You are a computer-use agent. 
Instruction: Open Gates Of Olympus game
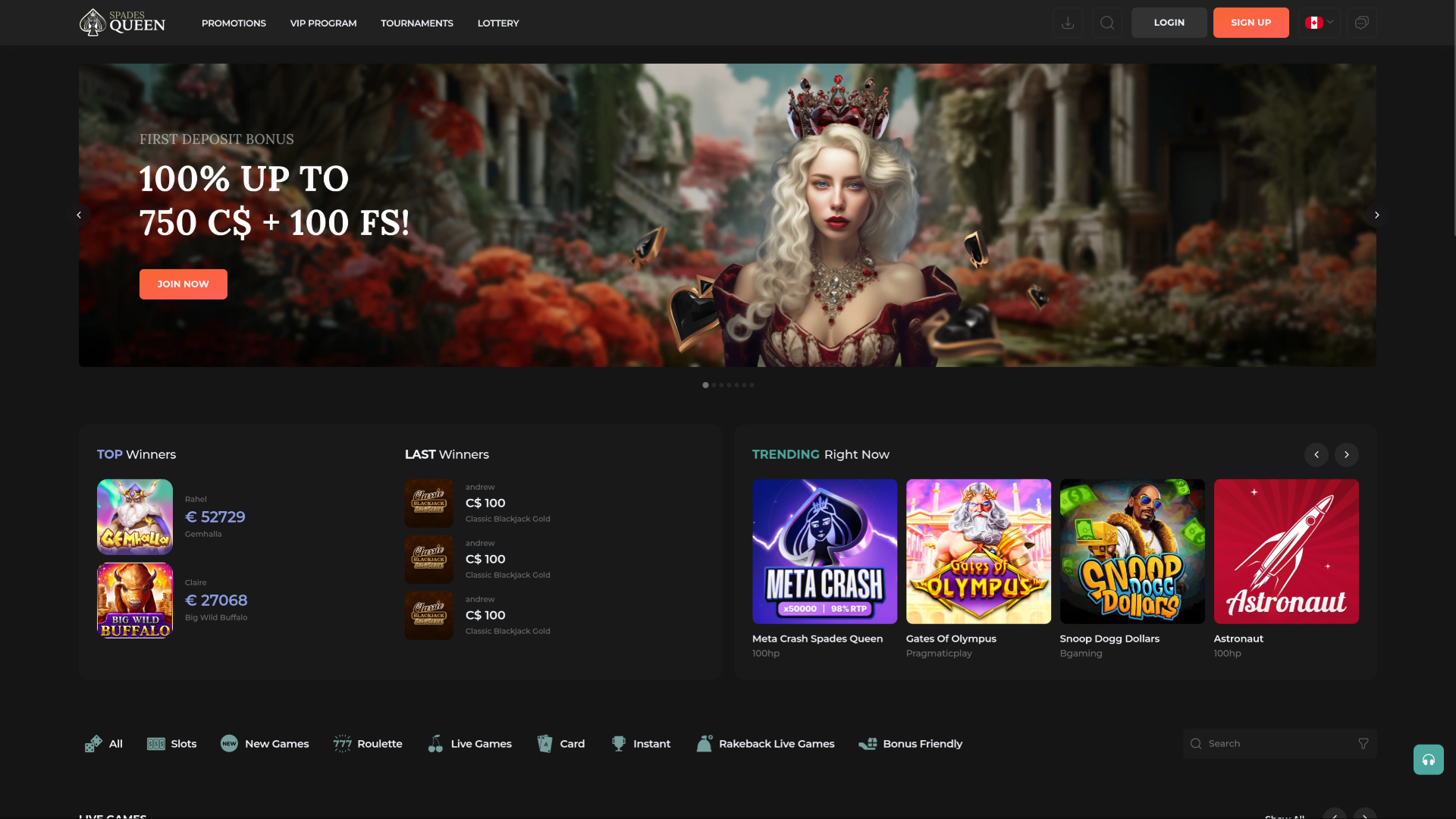click(978, 551)
